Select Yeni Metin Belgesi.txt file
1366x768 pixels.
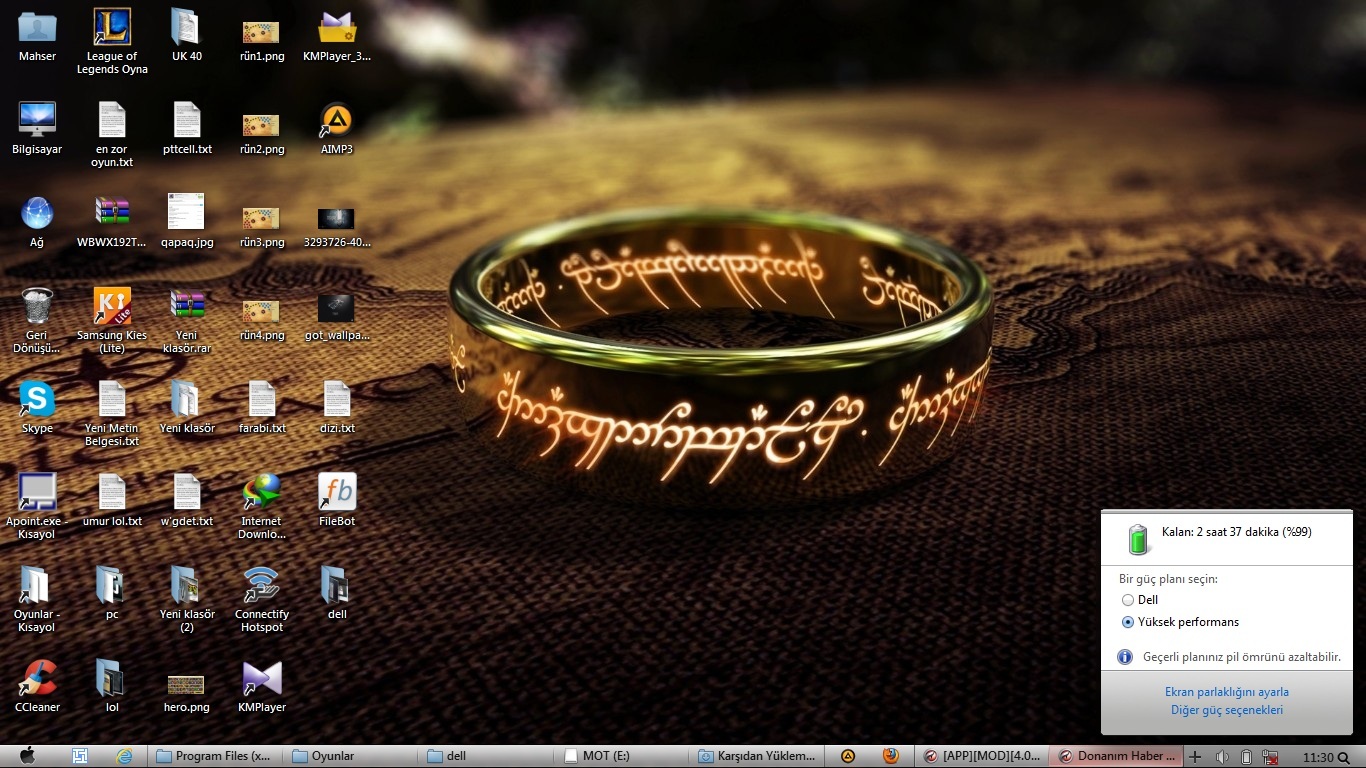(x=112, y=414)
